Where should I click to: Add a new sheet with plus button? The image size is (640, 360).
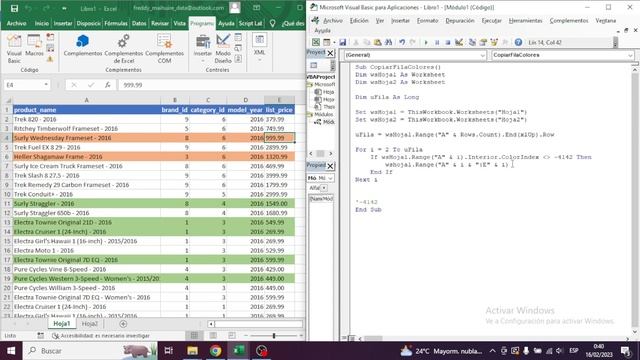point(123,324)
